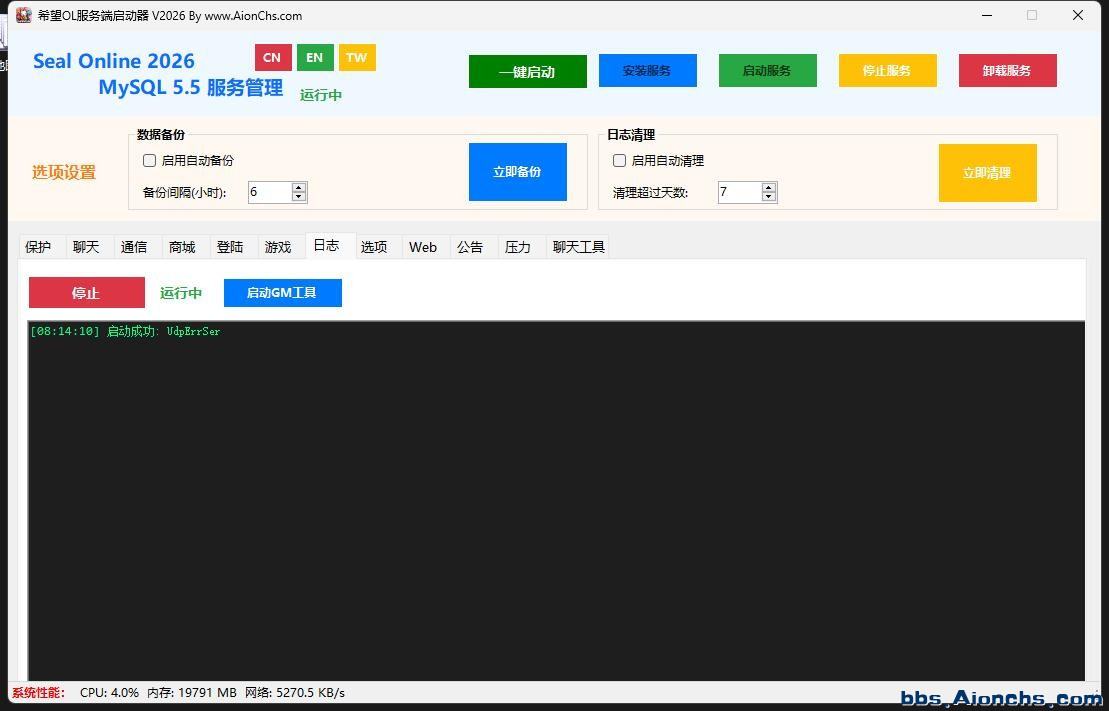Viewport: 1109px width, 711px height.
Task: Click the 备份间隔 hours input field
Action: pyautogui.click(x=269, y=192)
